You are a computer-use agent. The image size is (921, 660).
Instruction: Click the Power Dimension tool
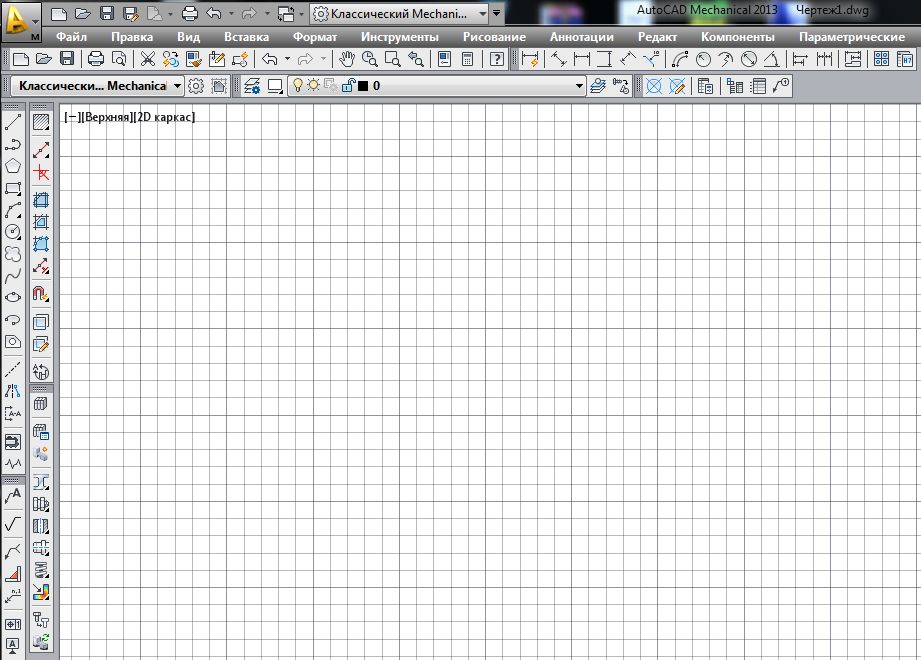click(x=530, y=59)
